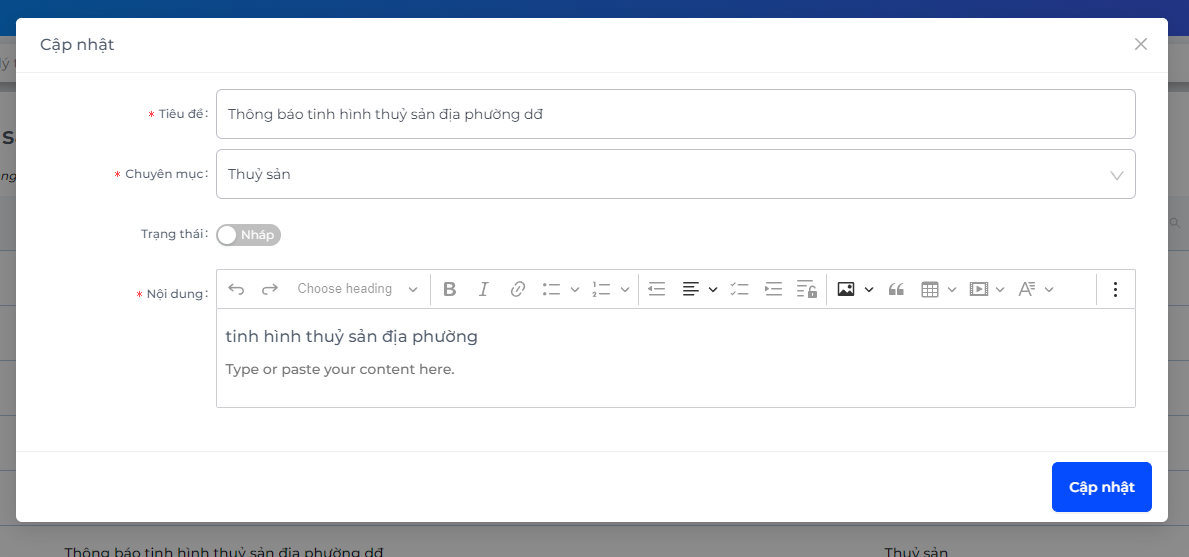Apply italic formatting

click(x=484, y=289)
